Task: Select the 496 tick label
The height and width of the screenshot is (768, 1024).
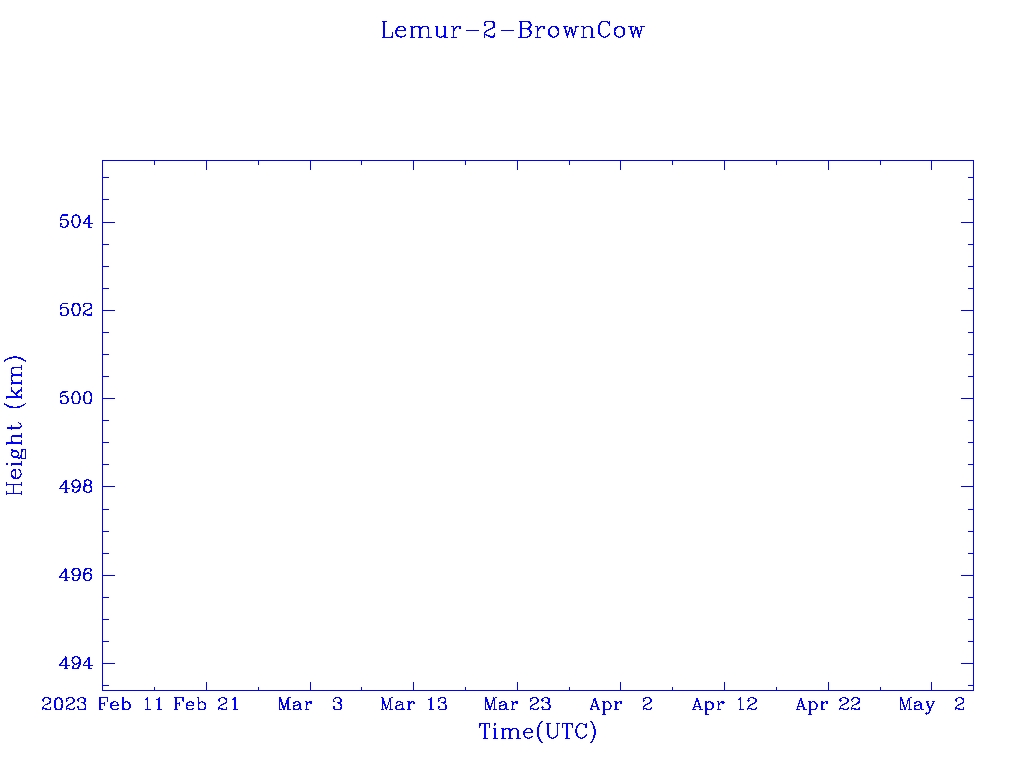Action: click(76, 575)
